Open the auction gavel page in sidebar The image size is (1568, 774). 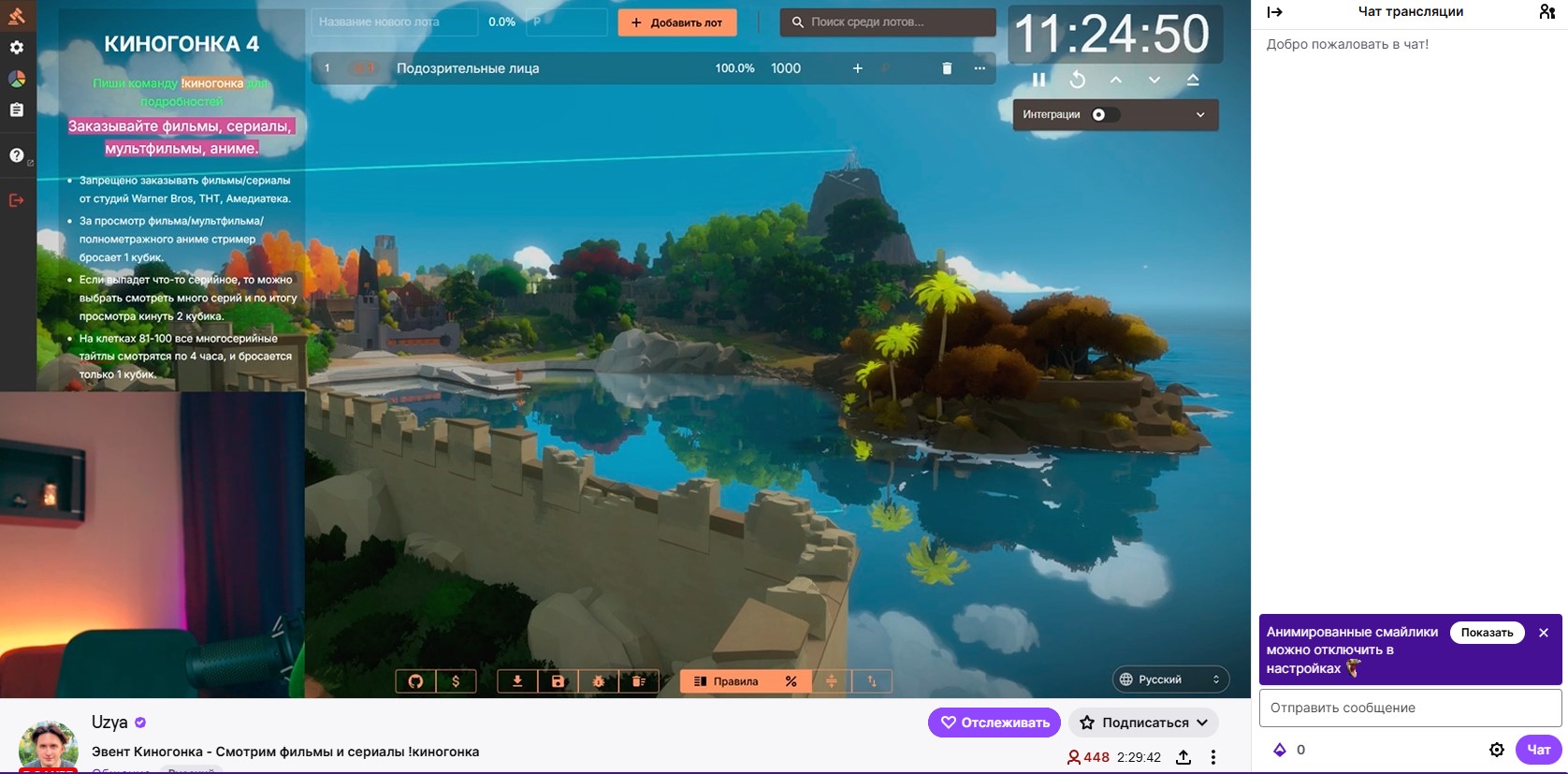(x=16, y=15)
